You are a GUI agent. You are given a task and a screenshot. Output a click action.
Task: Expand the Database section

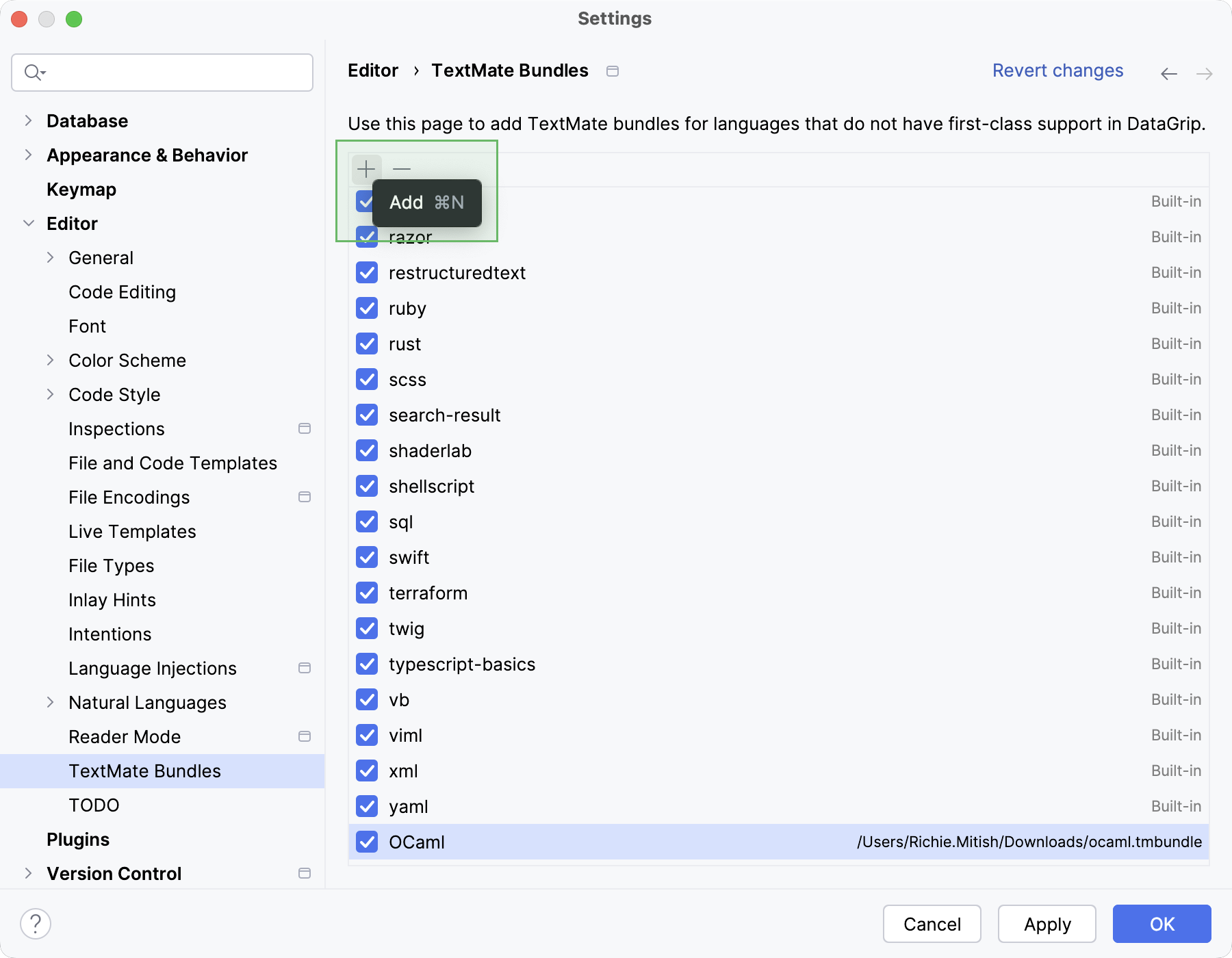pos(28,120)
